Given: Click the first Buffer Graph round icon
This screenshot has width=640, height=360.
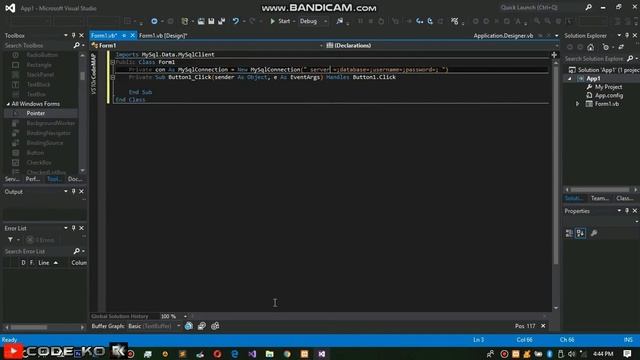Looking at the screenshot, I should click(x=189, y=326).
